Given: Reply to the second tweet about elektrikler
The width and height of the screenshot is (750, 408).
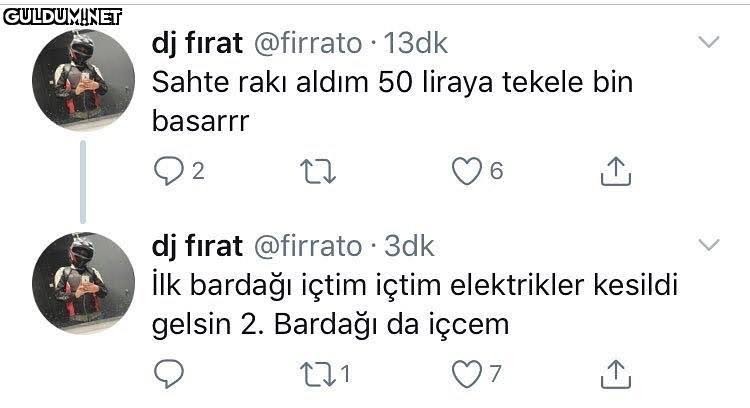Looking at the screenshot, I should click(166, 374).
